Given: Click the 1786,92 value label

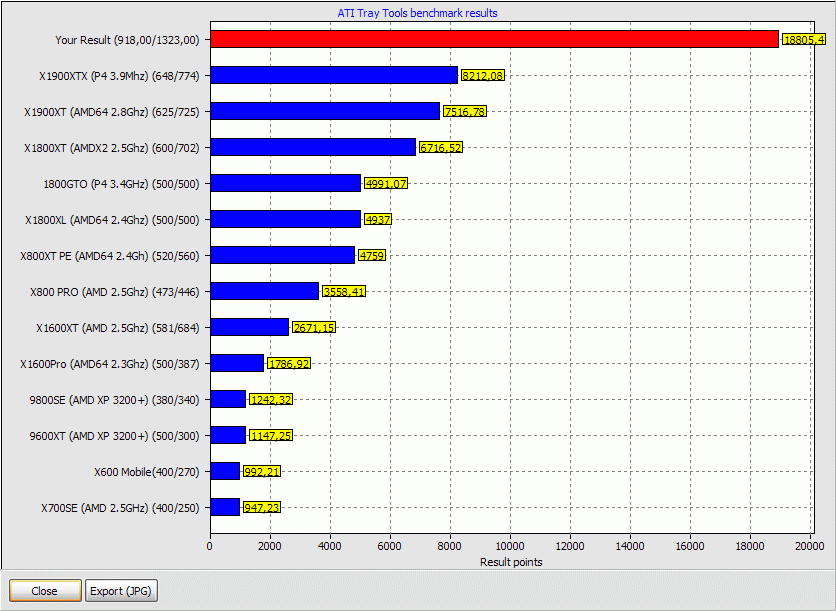Looking at the screenshot, I should point(288,364).
